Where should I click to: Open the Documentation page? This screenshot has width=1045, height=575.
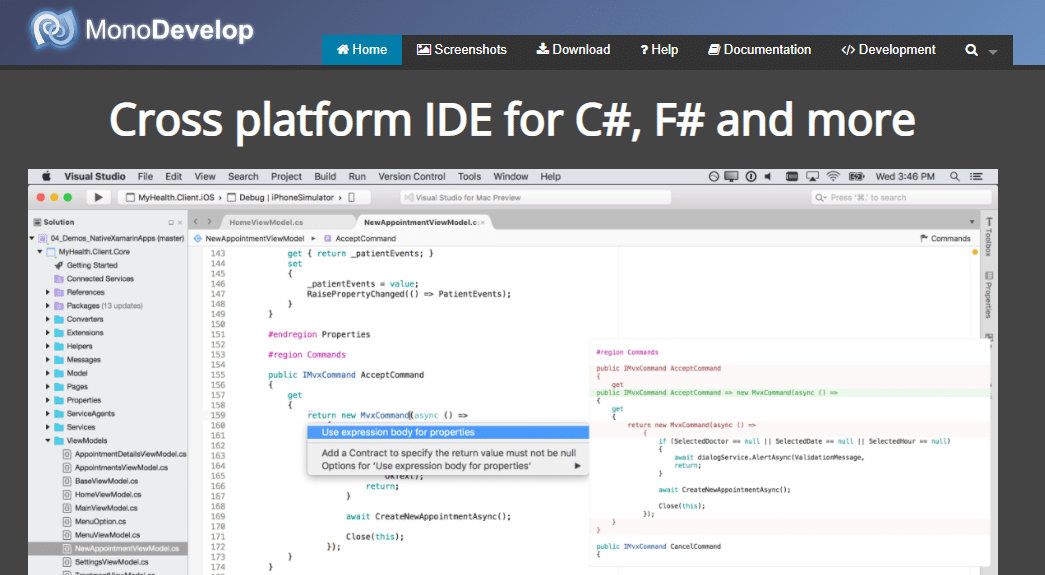click(759, 50)
